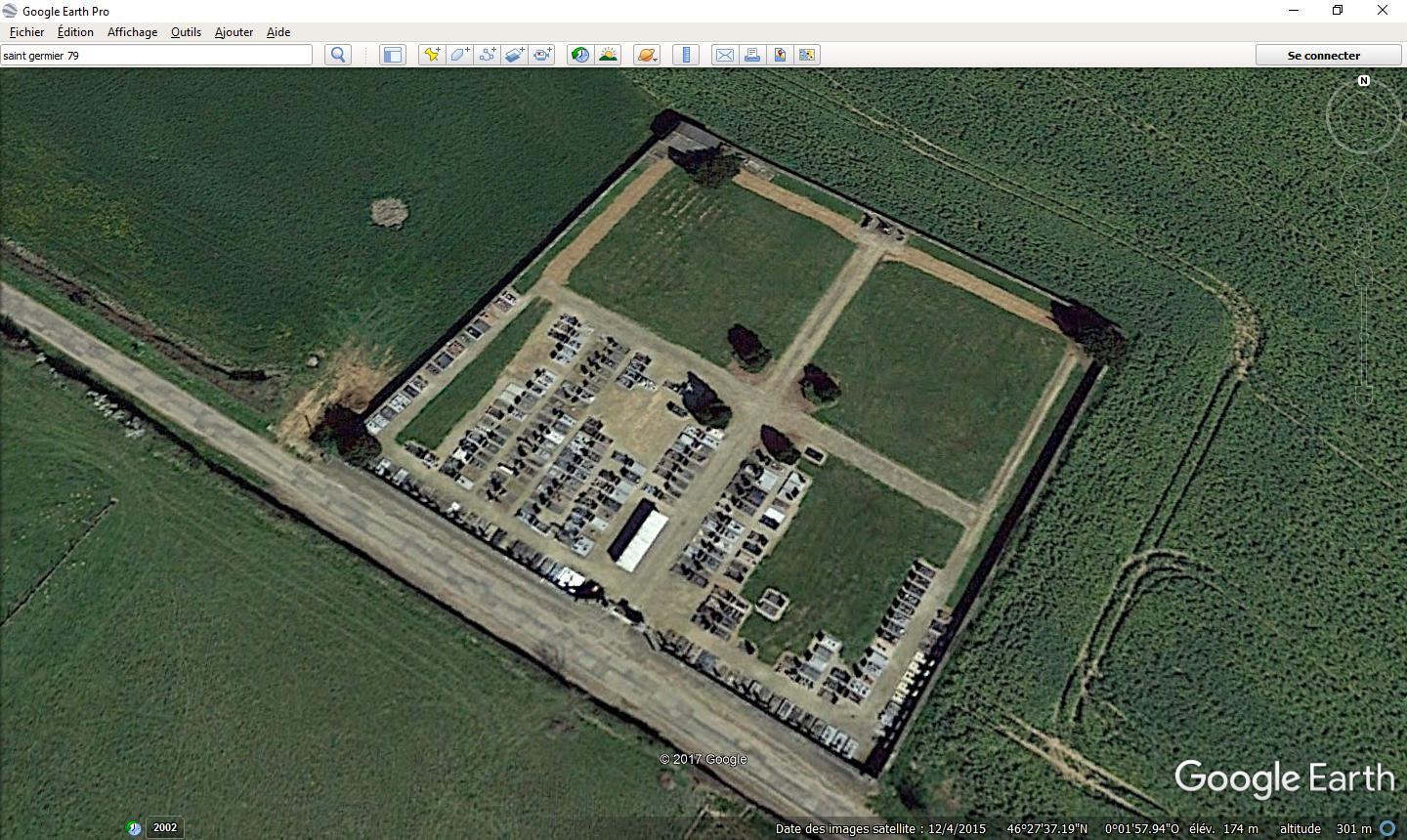The width and height of the screenshot is (1407, 840).
Task: Click the elevation readout 174 m
Action: coord(1240,828)
